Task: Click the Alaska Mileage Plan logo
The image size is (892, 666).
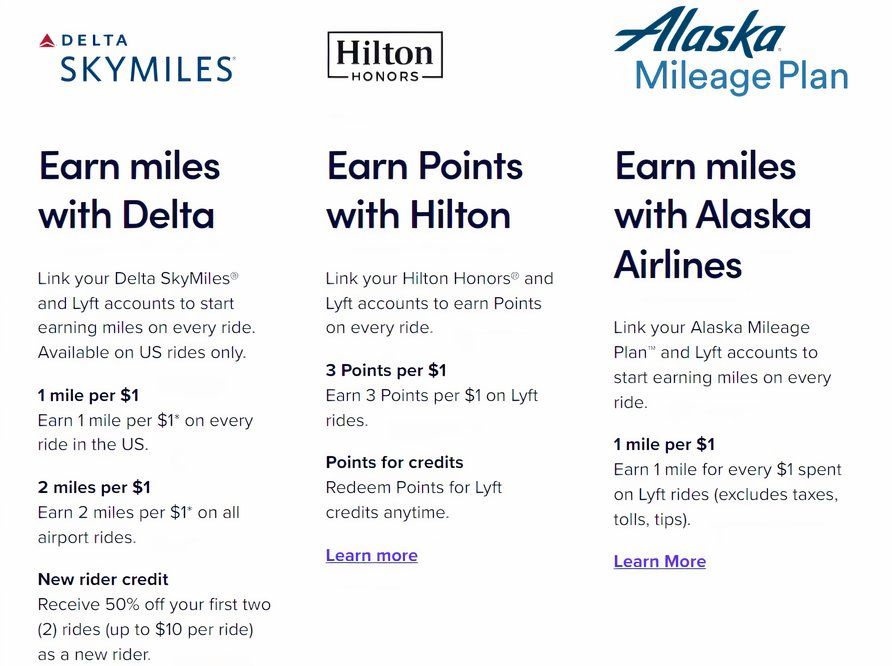Action: click(x=731, y=51)
